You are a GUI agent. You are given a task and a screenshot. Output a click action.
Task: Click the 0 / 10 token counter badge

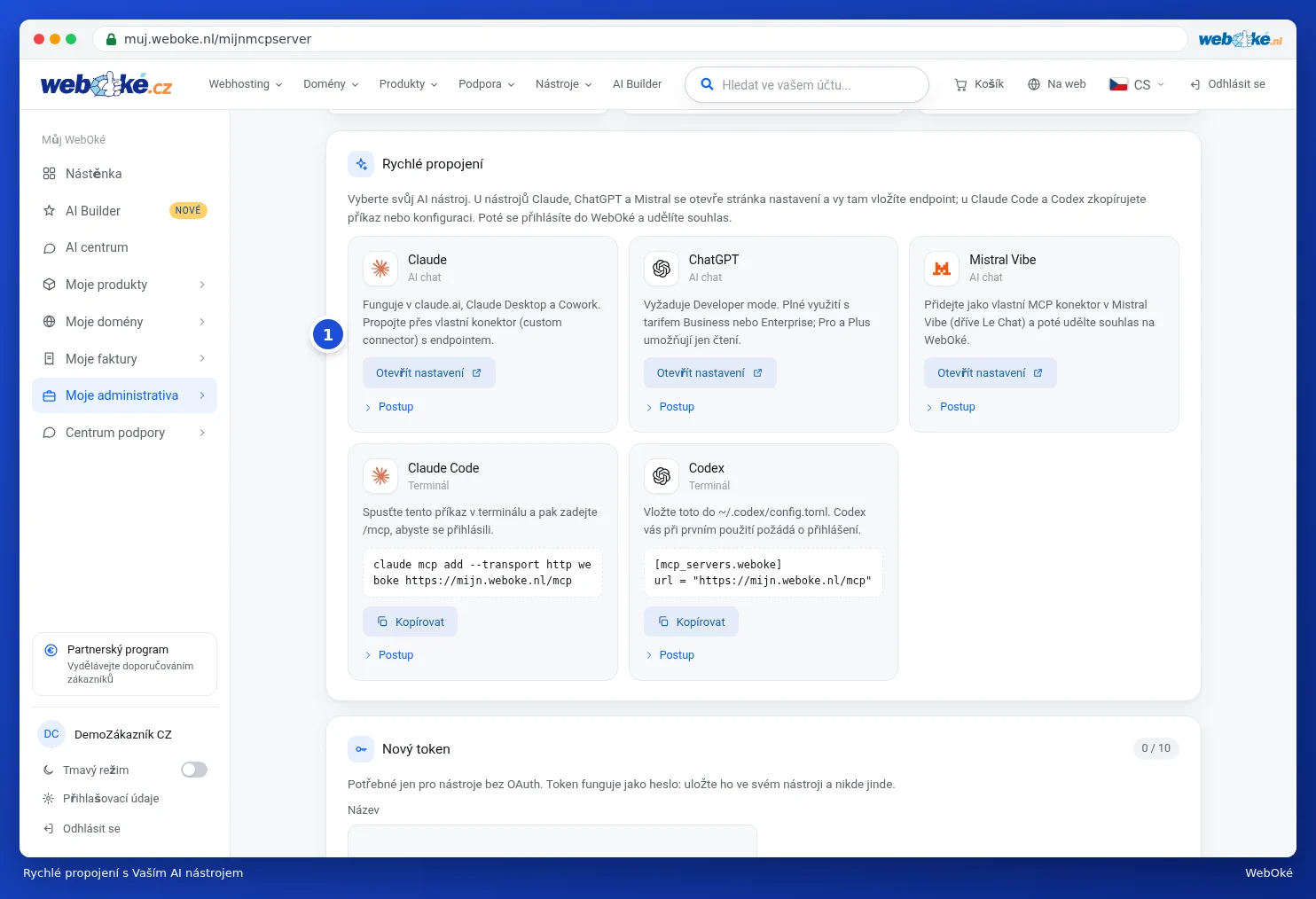click(1155, 748)
